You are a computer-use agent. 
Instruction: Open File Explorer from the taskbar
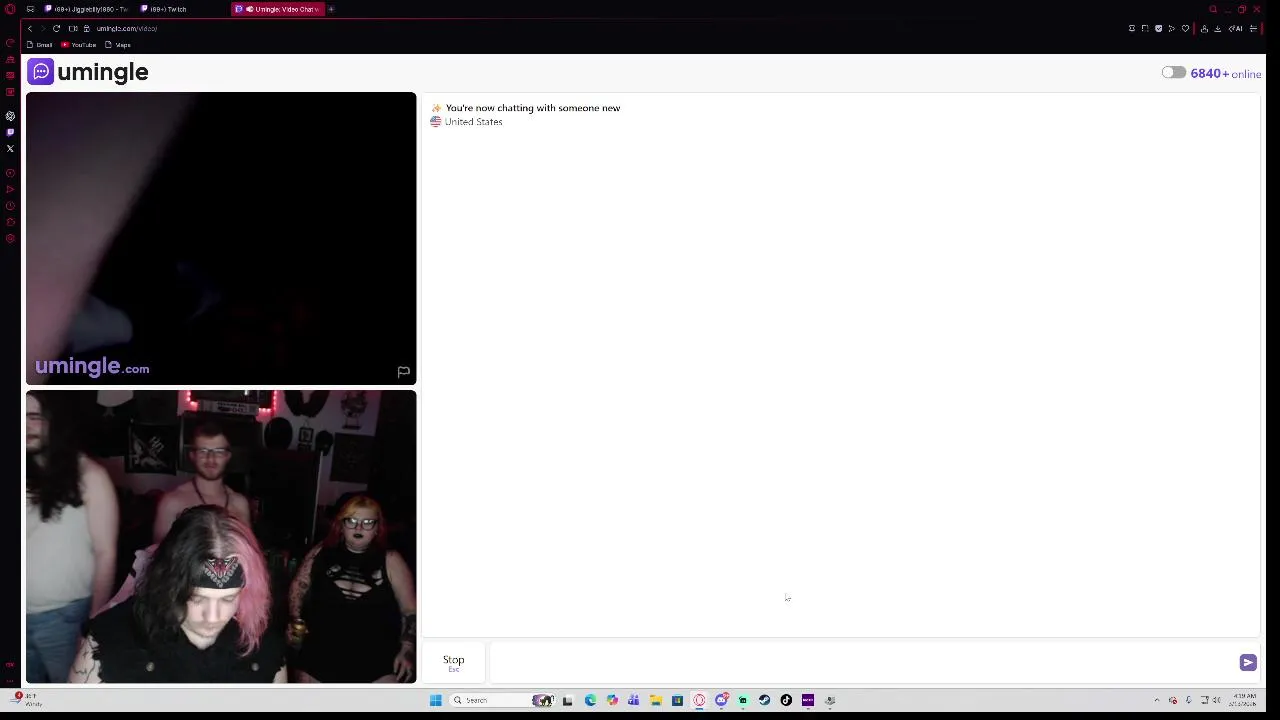(x=656, y=700)
